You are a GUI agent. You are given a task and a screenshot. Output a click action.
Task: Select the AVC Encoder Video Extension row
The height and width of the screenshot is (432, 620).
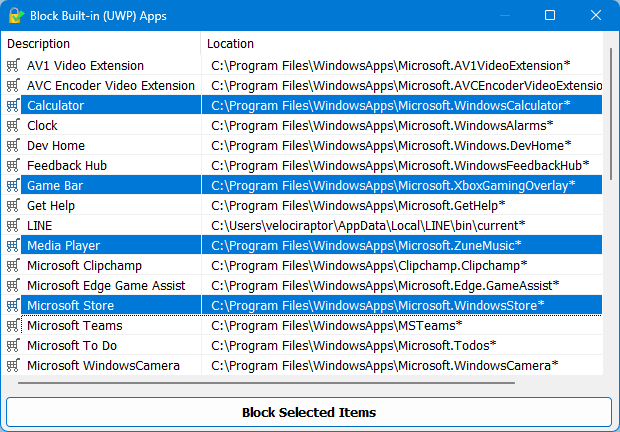pos(302,85)
